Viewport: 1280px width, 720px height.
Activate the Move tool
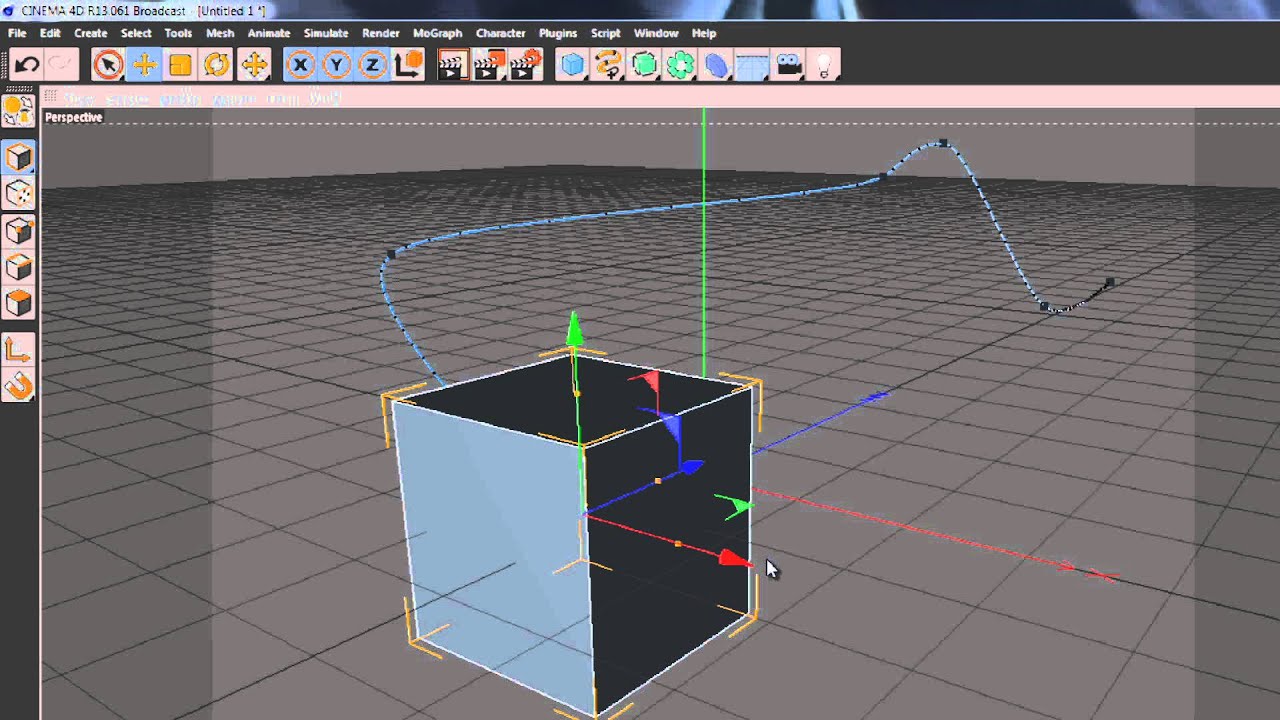(x=144, y=66)
